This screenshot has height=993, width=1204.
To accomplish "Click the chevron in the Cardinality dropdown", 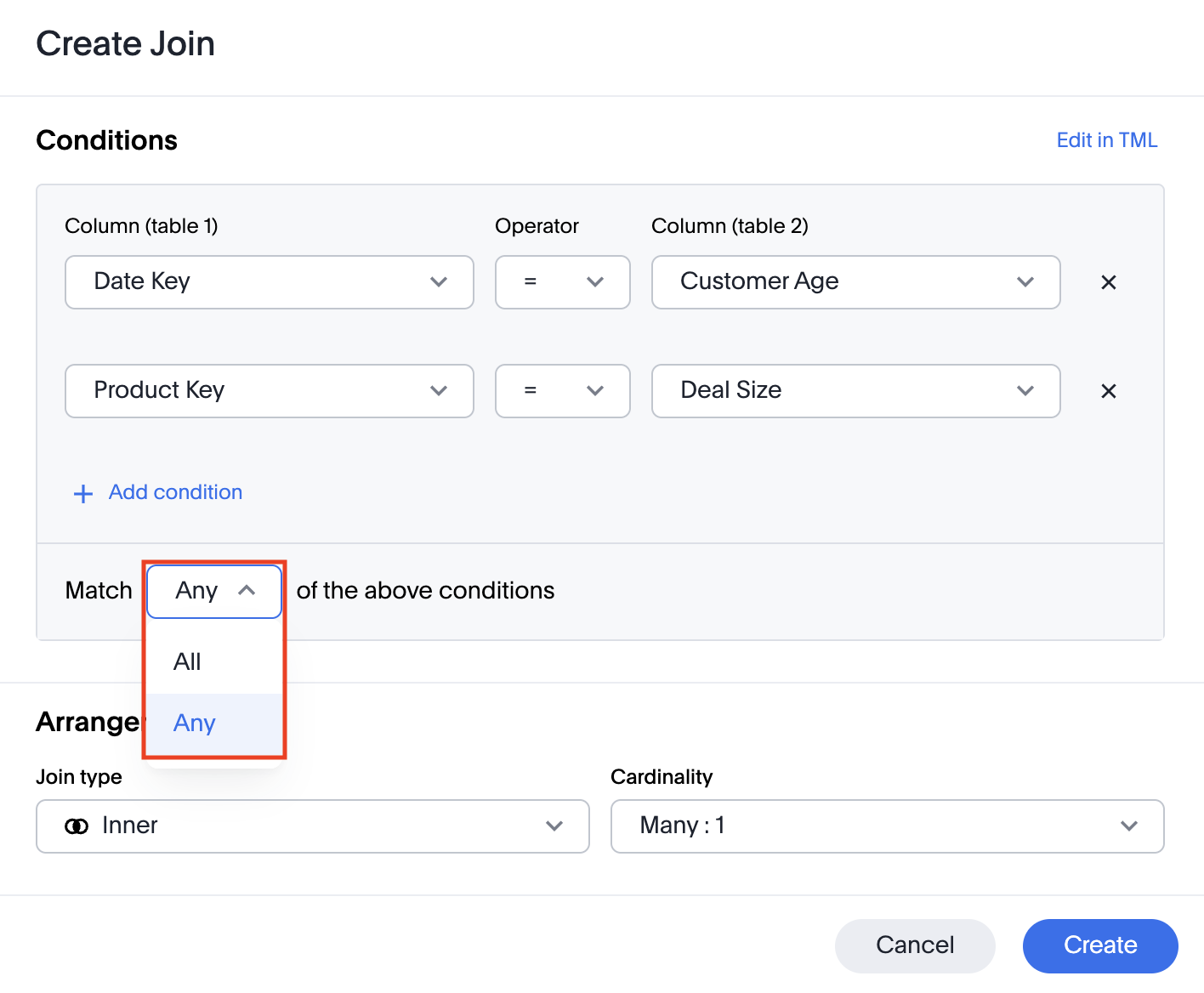I will [x=1128, y=826].
